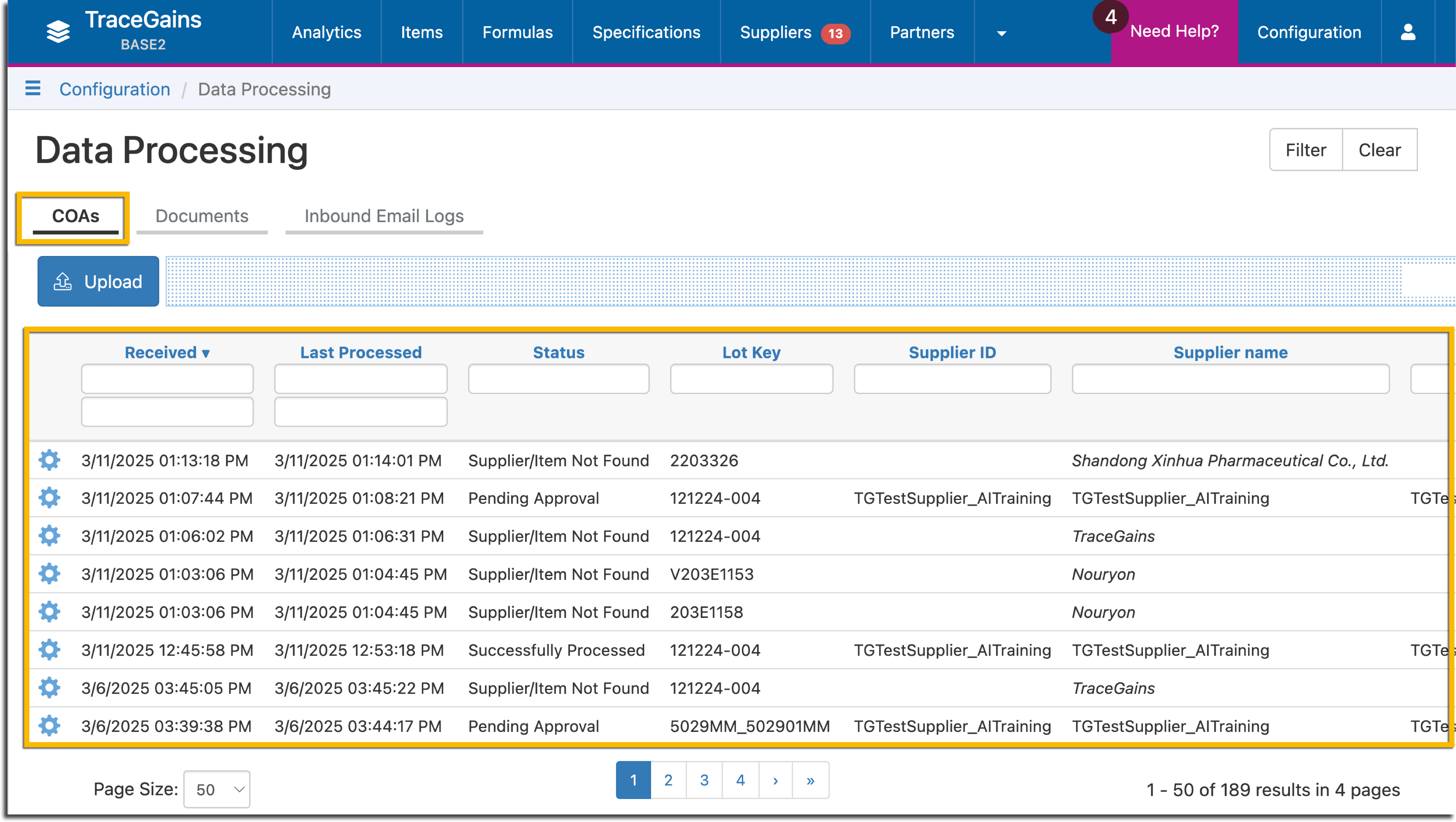Expand the nav bar overflow dropdown arrow
The image size is (1456, 822).
click(1001, 33)
